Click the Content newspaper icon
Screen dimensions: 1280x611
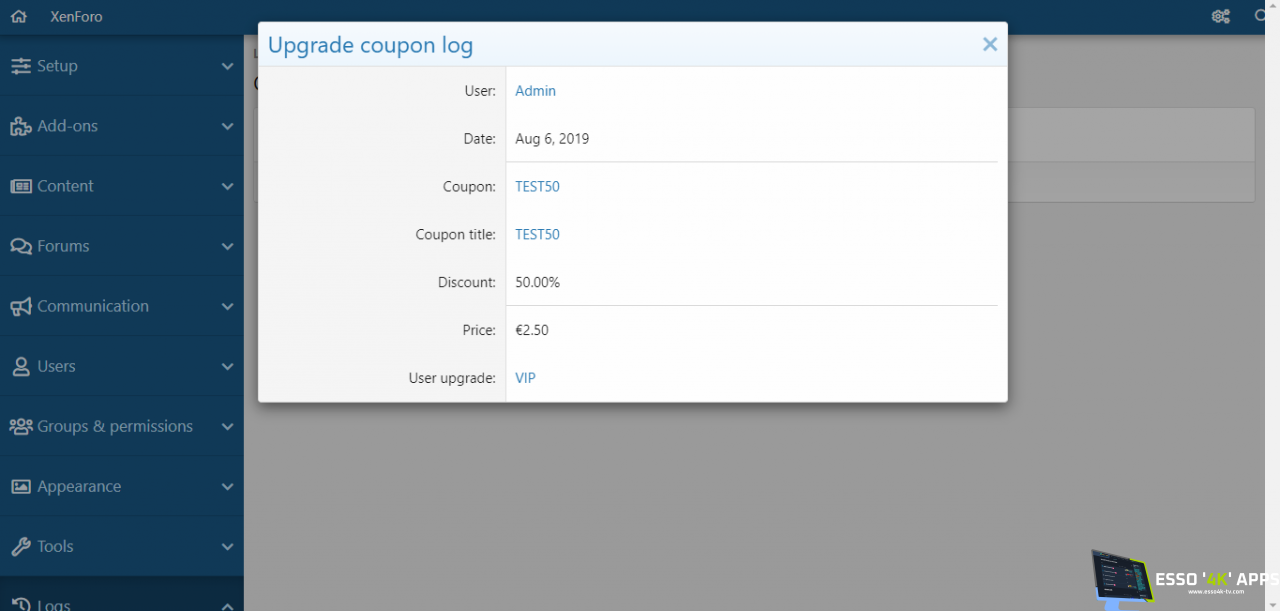pyautogui.click(x=20, y=186)
